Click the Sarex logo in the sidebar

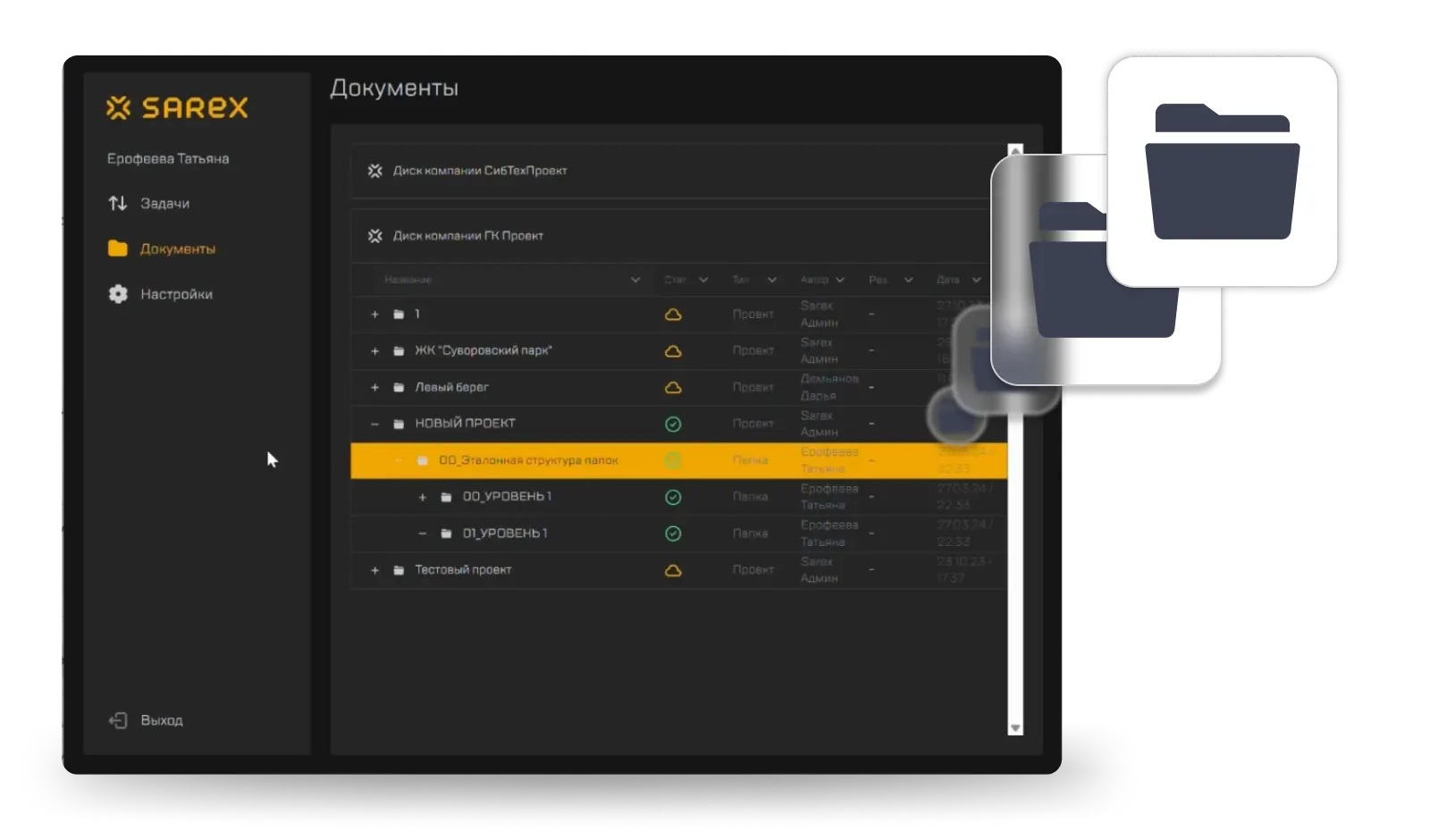pos(177,108)
